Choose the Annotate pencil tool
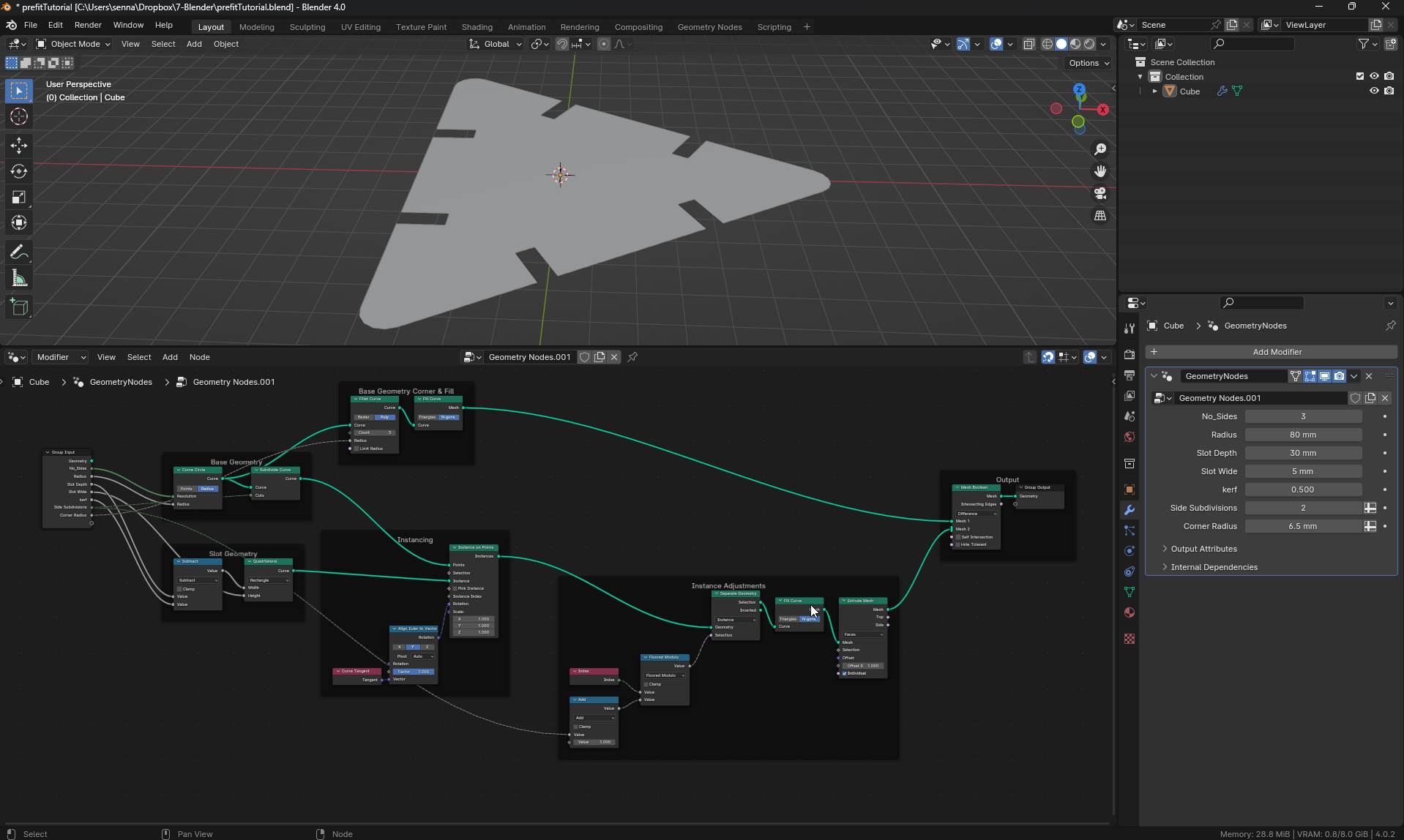1404x840 pixels. click(19, 252)
